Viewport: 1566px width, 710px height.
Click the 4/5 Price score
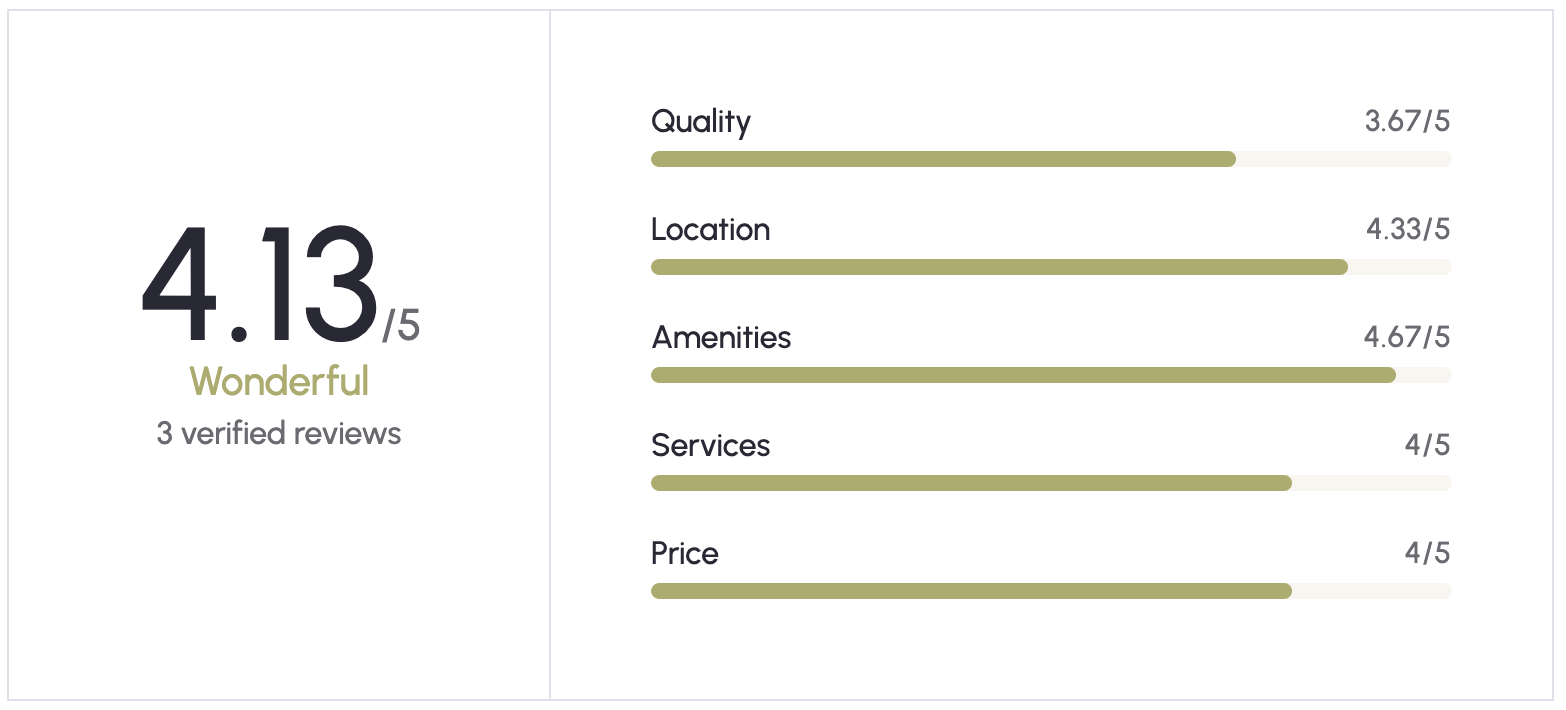tap(1427, 553)
